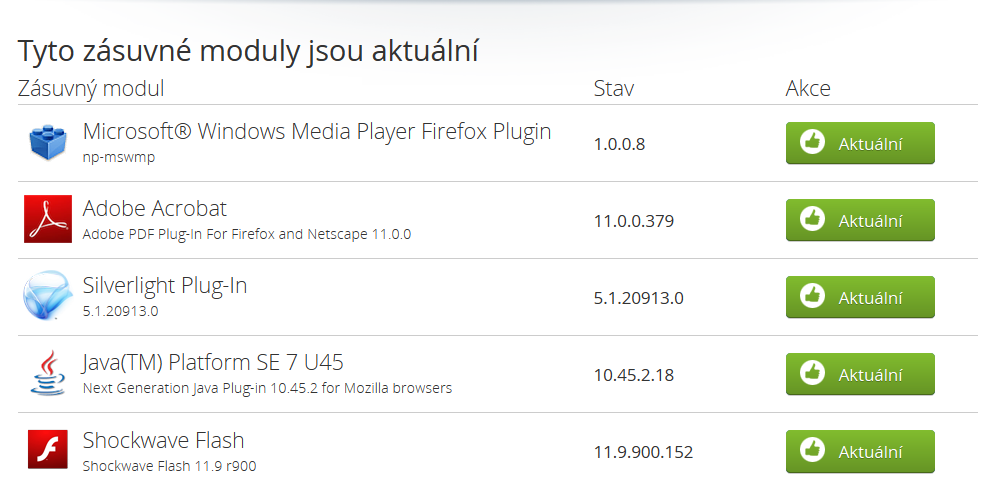Click the Java version number 10.45.2.18

(x=633, y=375)
